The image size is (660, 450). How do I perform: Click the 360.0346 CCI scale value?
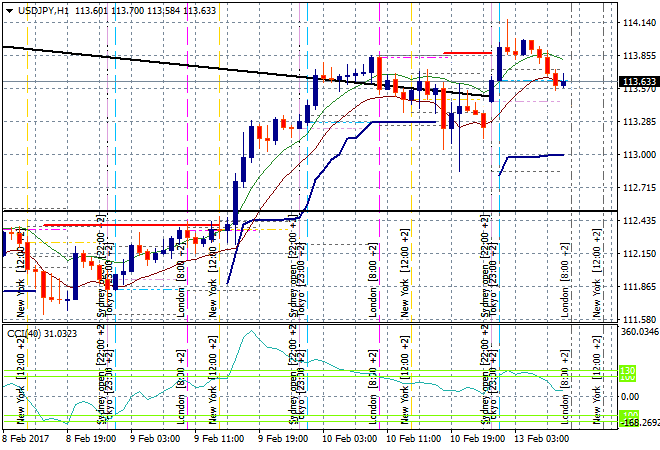(x=640, y=331)
